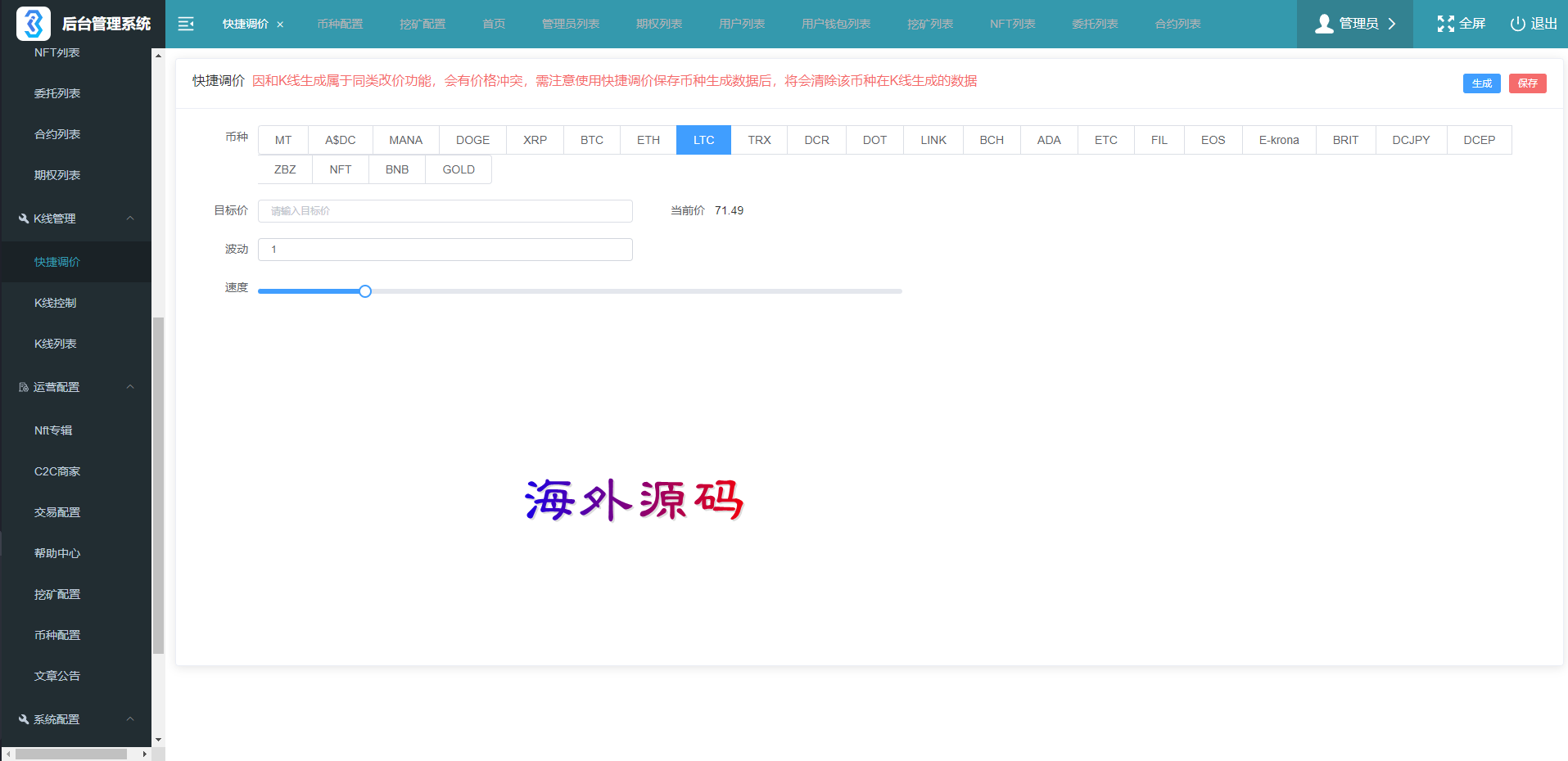Click the sidebar horizontal scrollbar thumb
The width and height of the screenshot is (1568, 761).
[71, 754]
